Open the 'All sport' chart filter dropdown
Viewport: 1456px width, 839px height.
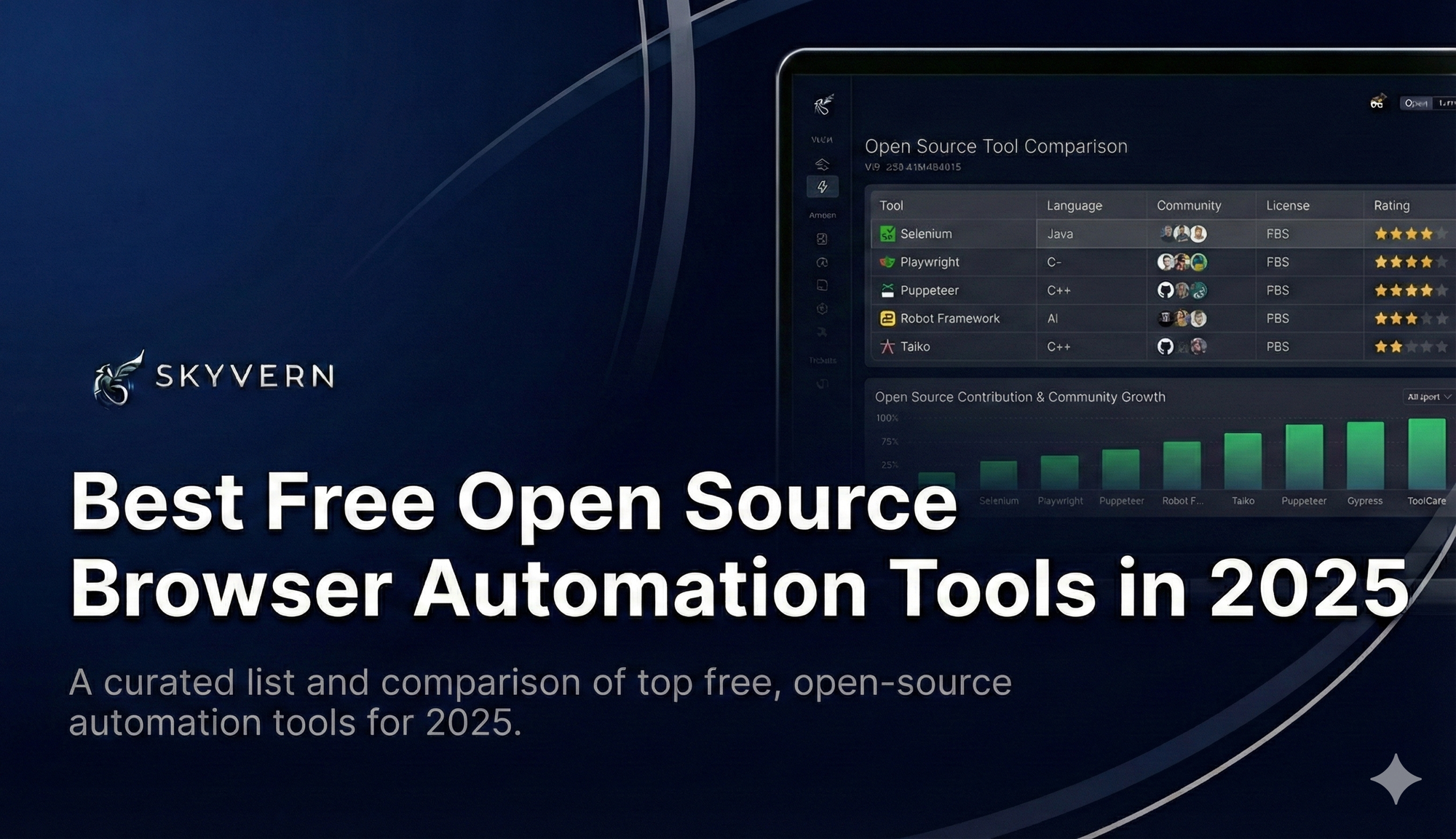click(1428, 397)
